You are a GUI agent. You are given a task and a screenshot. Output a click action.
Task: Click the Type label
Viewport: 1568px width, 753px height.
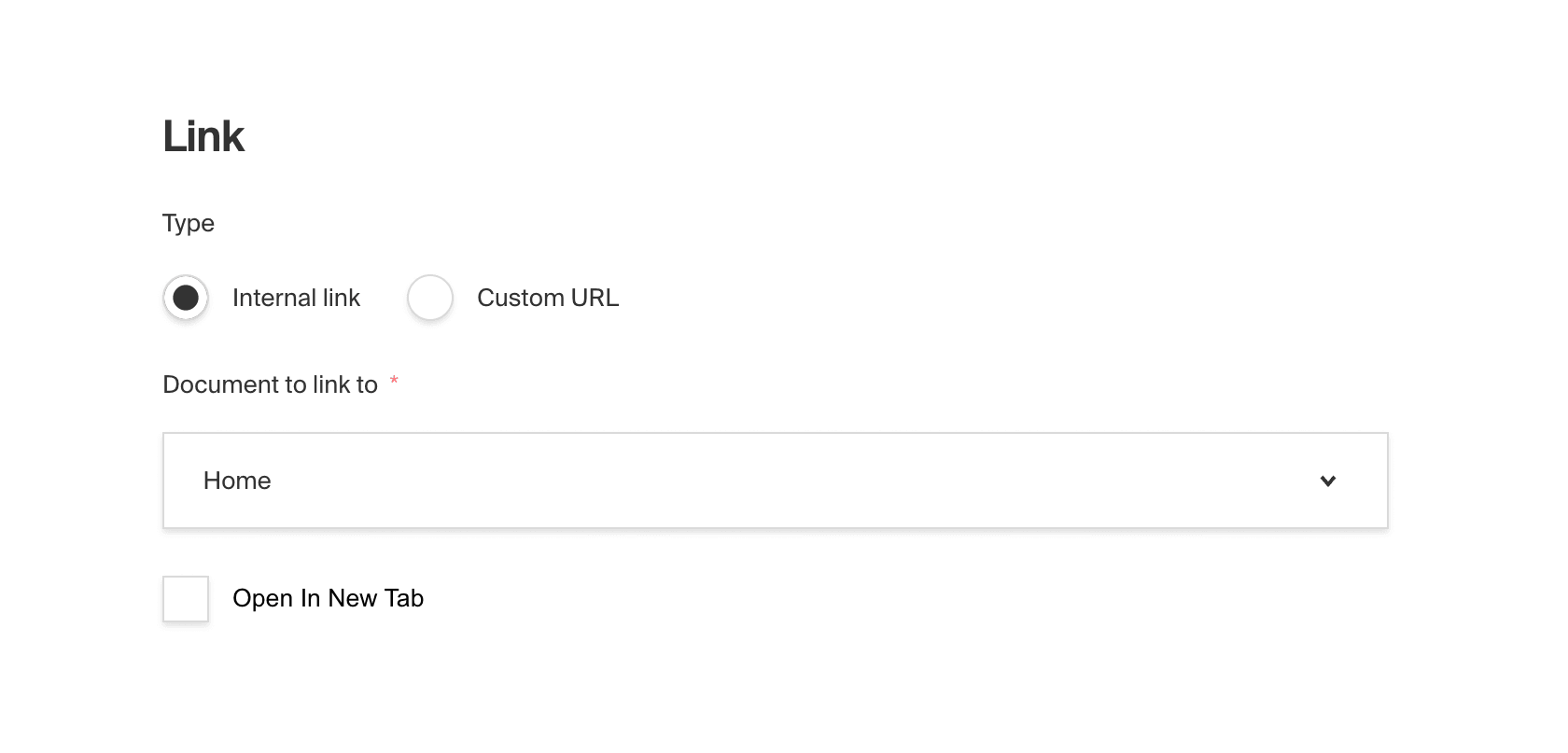click(x=189, y=223)
